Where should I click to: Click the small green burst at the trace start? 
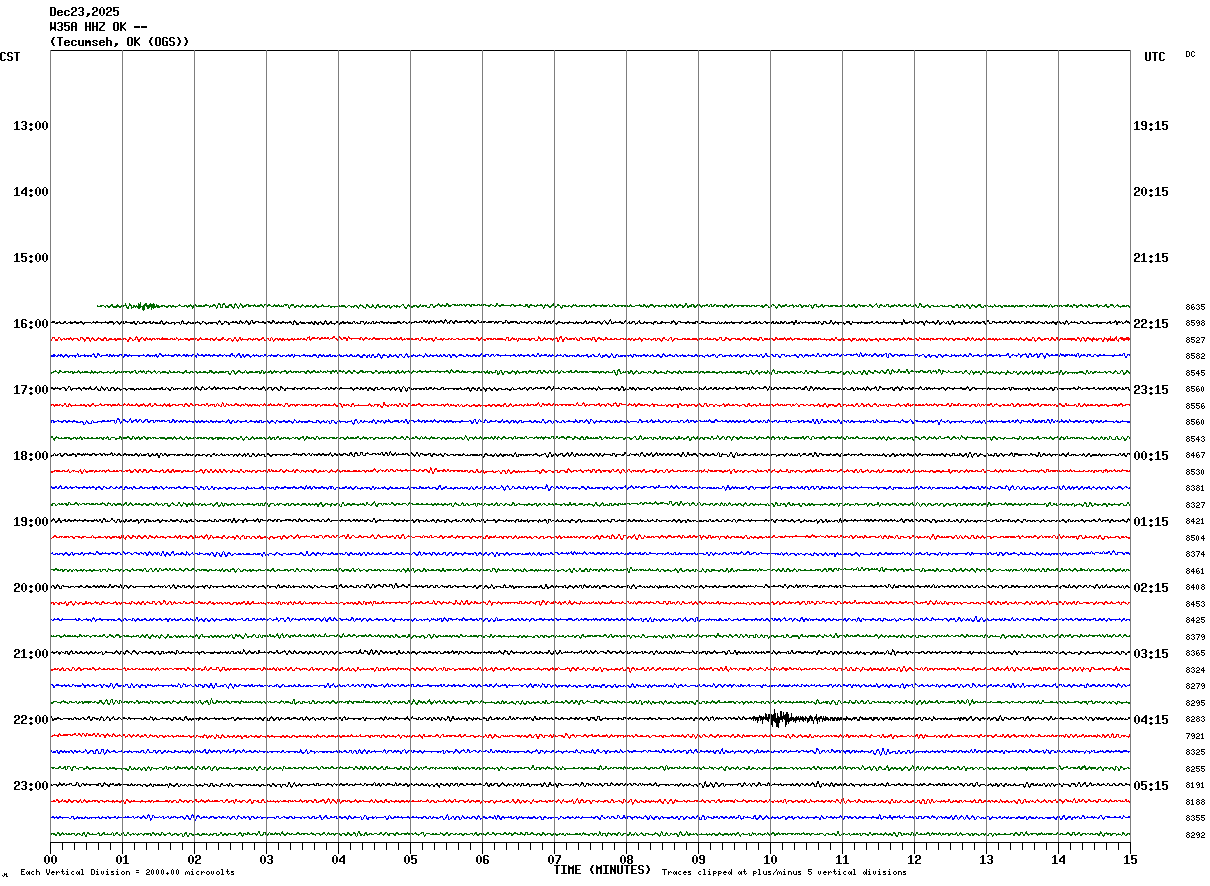tap(145, 305)
